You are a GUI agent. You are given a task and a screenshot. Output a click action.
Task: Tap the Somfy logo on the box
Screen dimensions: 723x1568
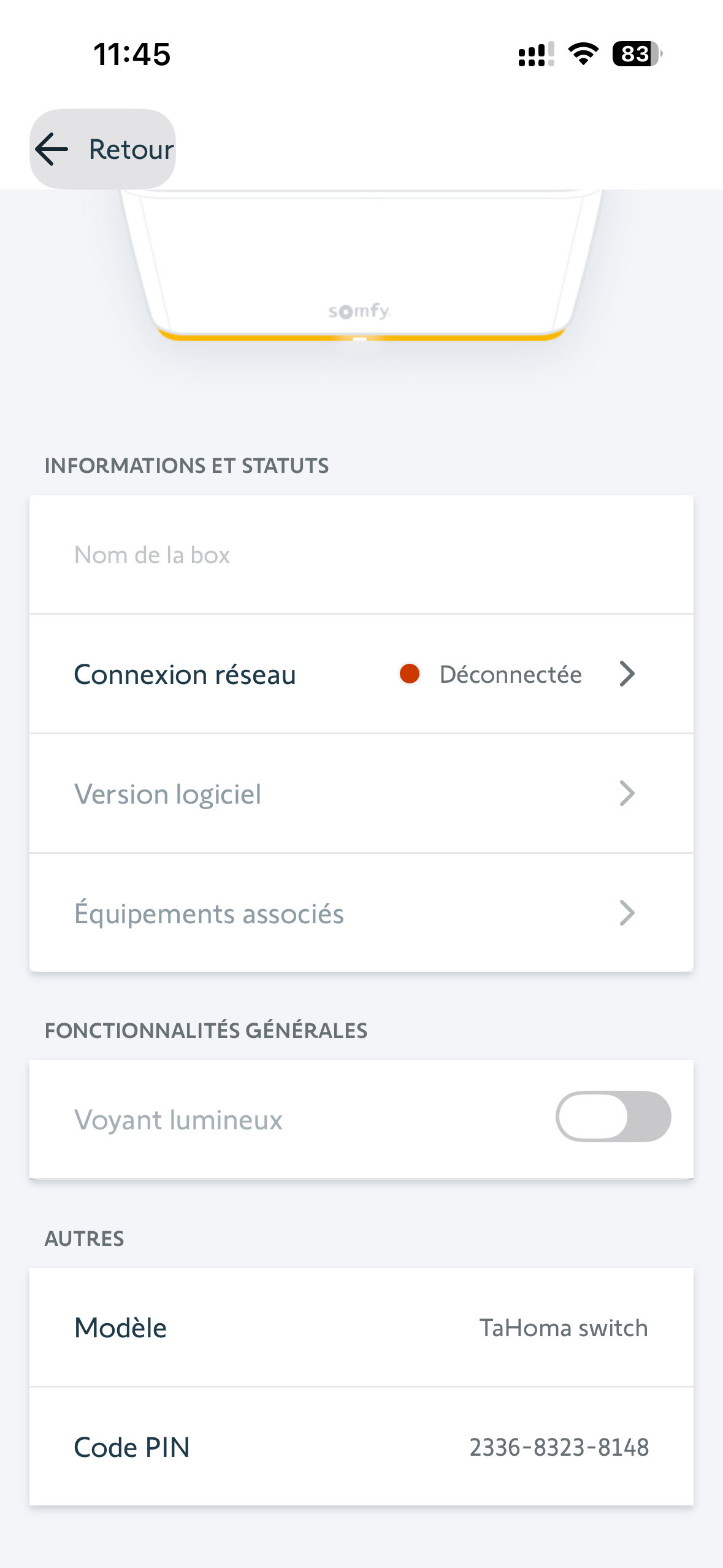click(x=359, y=311)
